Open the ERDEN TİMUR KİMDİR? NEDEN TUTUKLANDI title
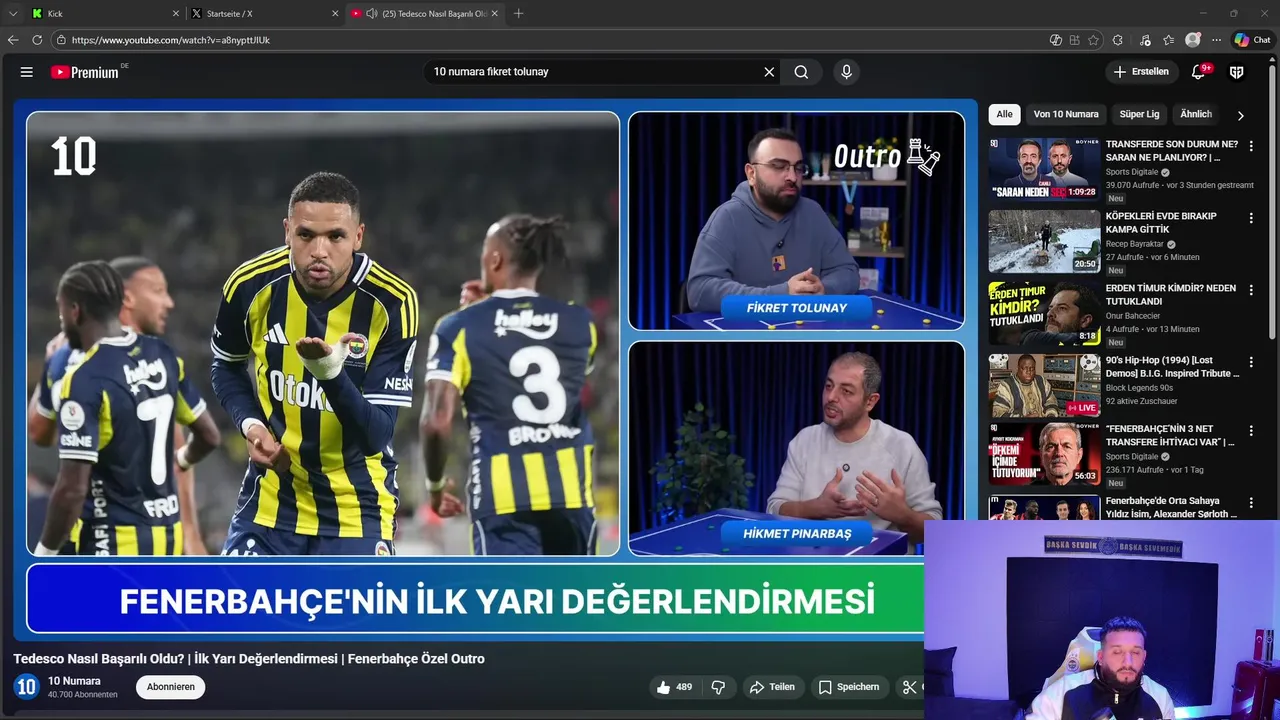This screenshot has height=720, width=1280. click(1171, 295)
